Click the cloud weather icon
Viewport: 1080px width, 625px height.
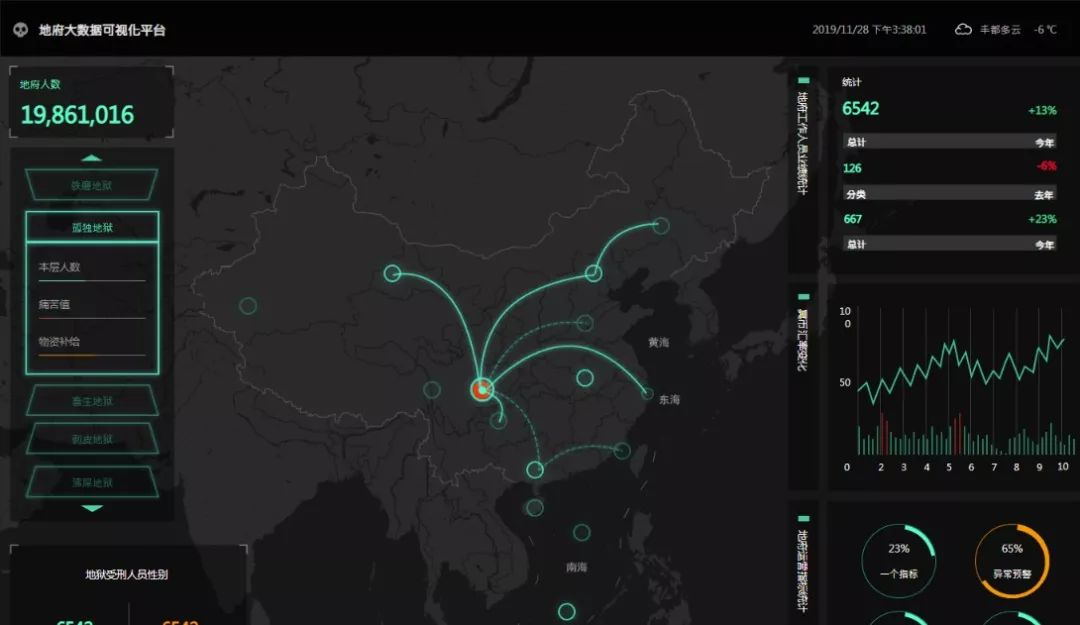[x=963, y=30]
